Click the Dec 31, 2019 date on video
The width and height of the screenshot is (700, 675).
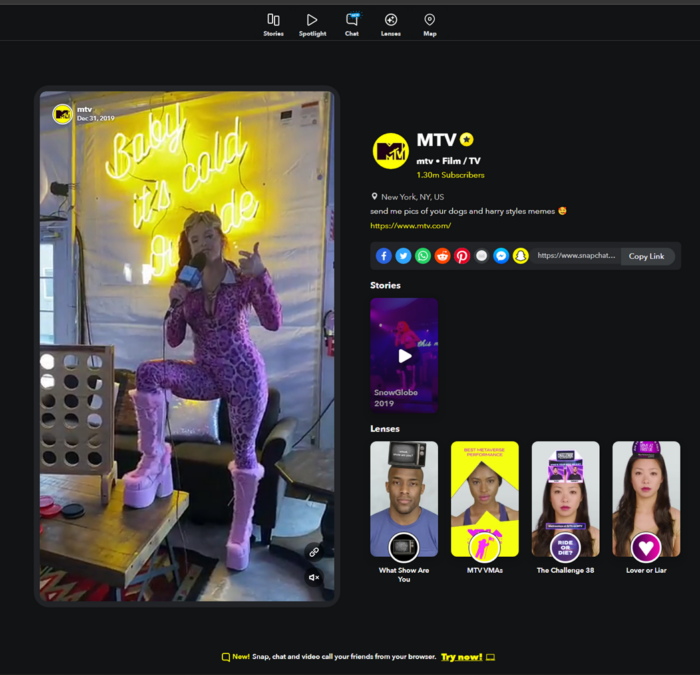pyautogui.click(x=96, y=118)
